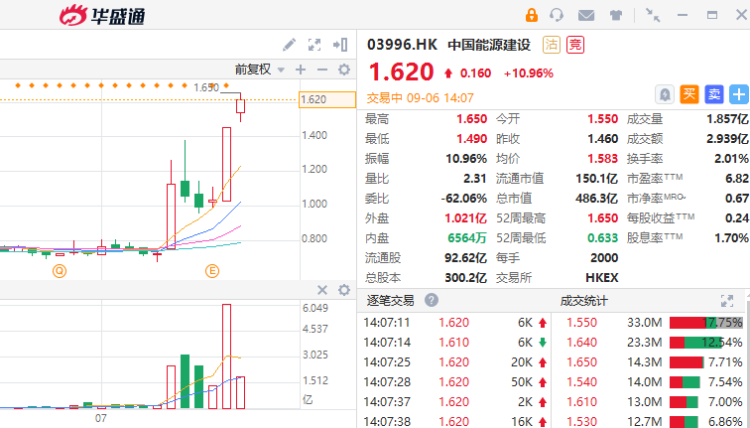Select the 14:07:11 trade row

click(x=455, y=323)
